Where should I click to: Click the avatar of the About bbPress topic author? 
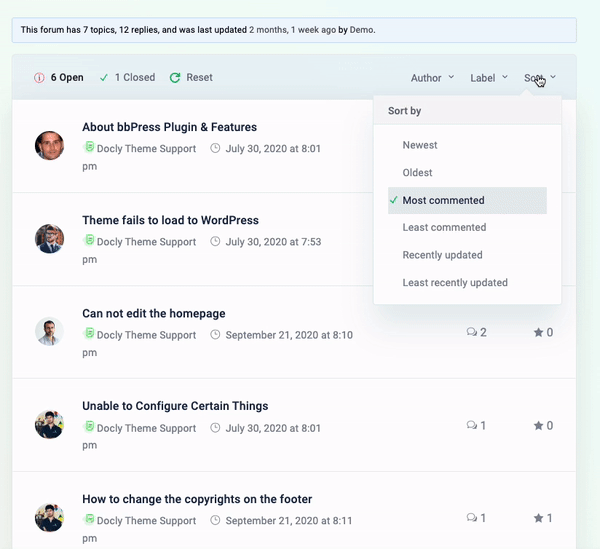pyautogui.click(x=49, y=145)
